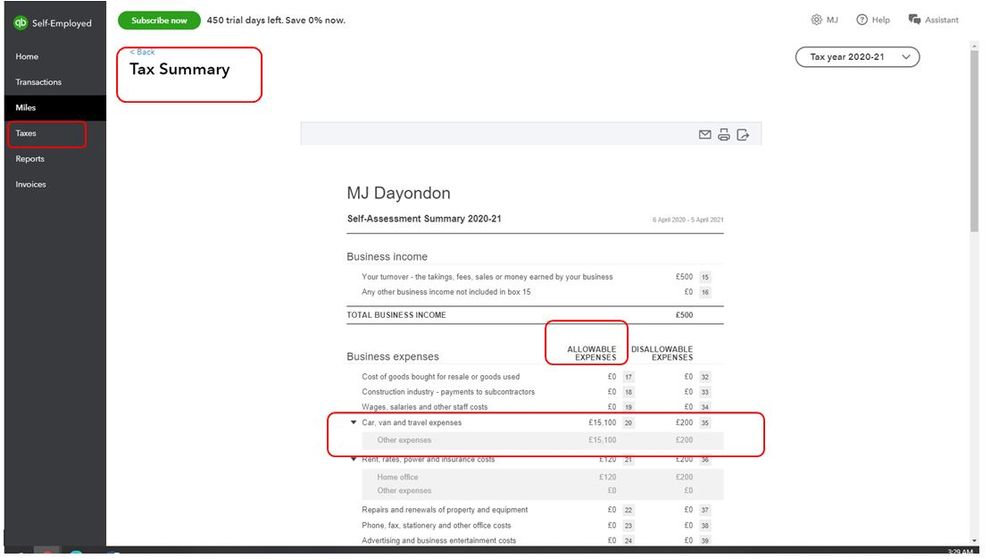The image size is (999, 559).
Task: Print the tax summary via printer icon
Action: (724, 134)
